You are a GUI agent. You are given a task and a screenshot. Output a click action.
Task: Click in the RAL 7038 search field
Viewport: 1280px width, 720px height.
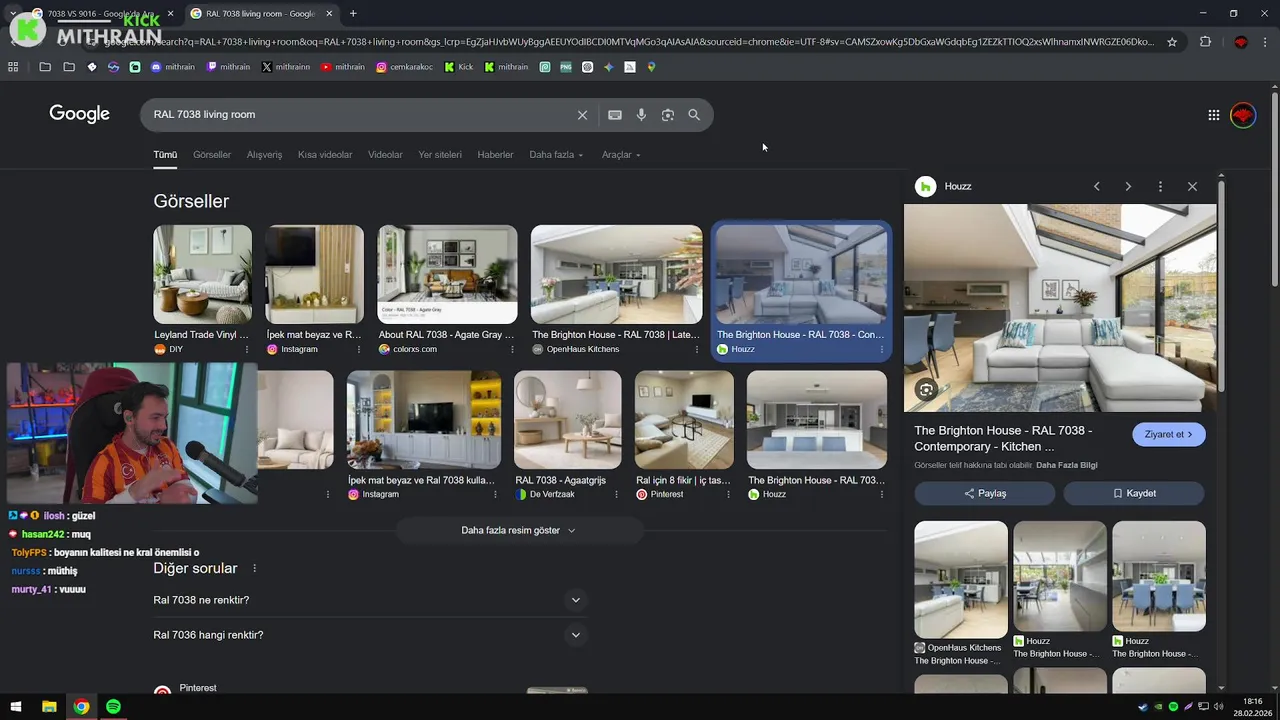coord(360,115)
